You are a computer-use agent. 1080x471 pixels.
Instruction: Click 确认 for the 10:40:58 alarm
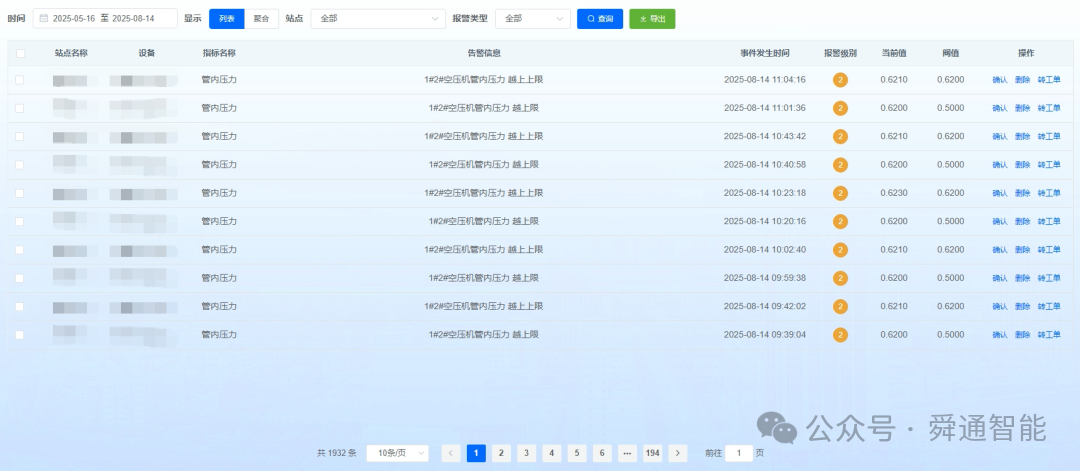(999, 165)
